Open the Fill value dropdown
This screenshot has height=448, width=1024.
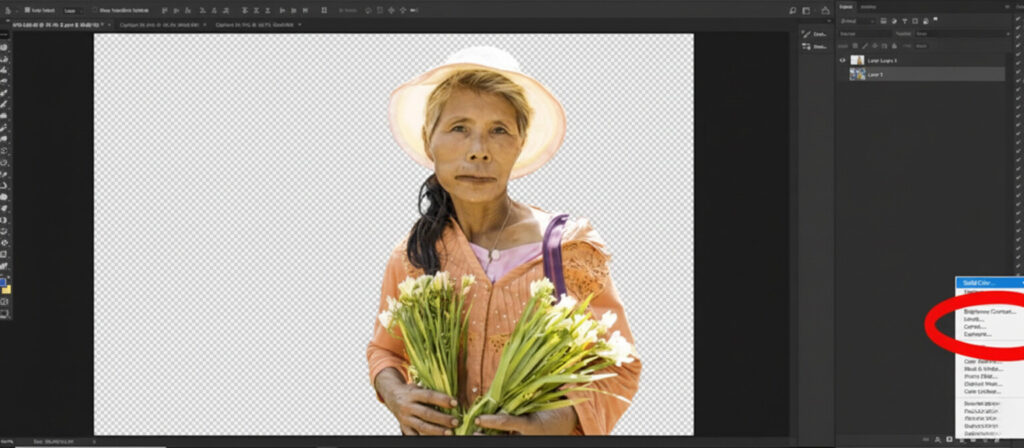921,46
